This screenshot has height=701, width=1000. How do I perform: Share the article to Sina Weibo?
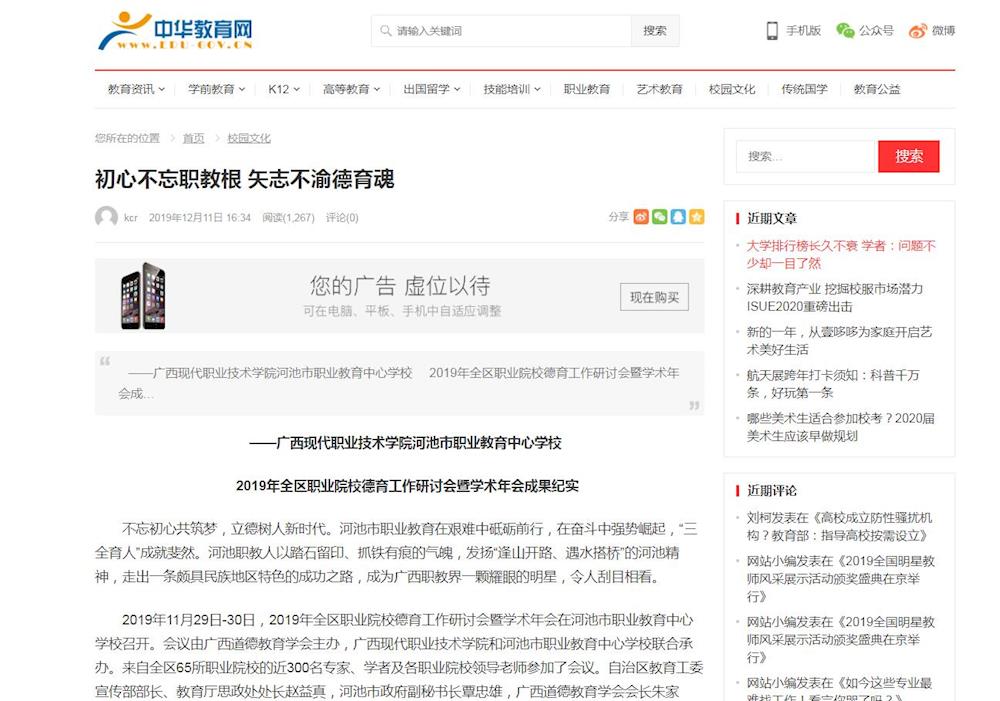point(642,217)
